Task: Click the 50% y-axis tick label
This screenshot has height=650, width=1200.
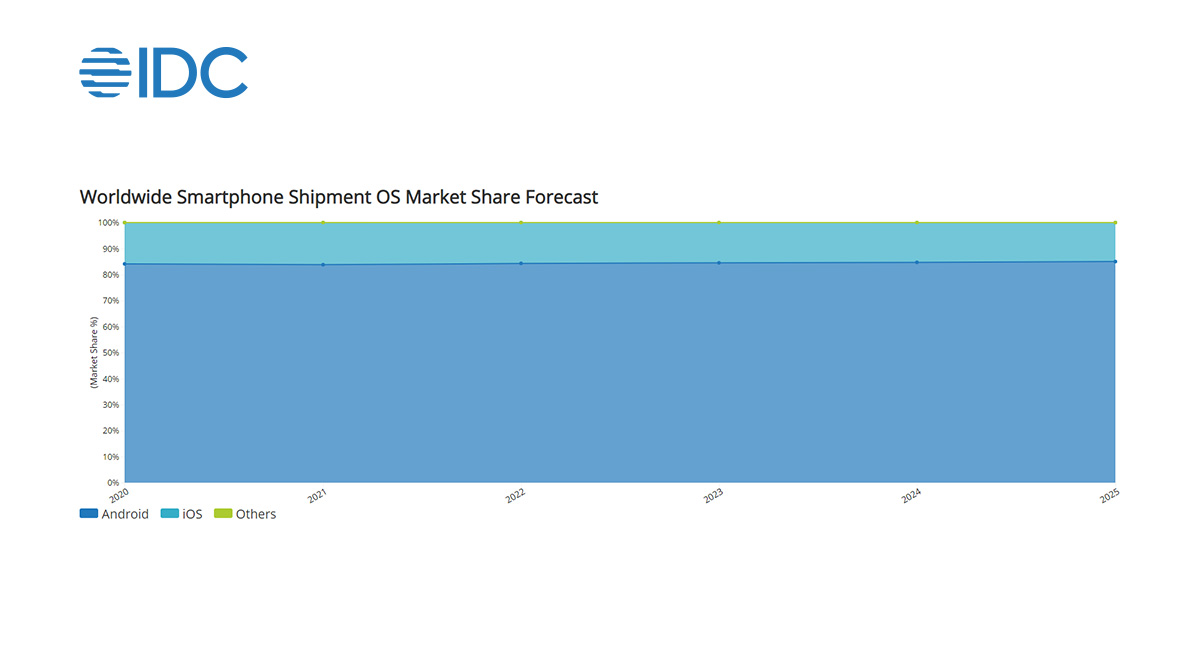Action: click(x=109, y=352)
